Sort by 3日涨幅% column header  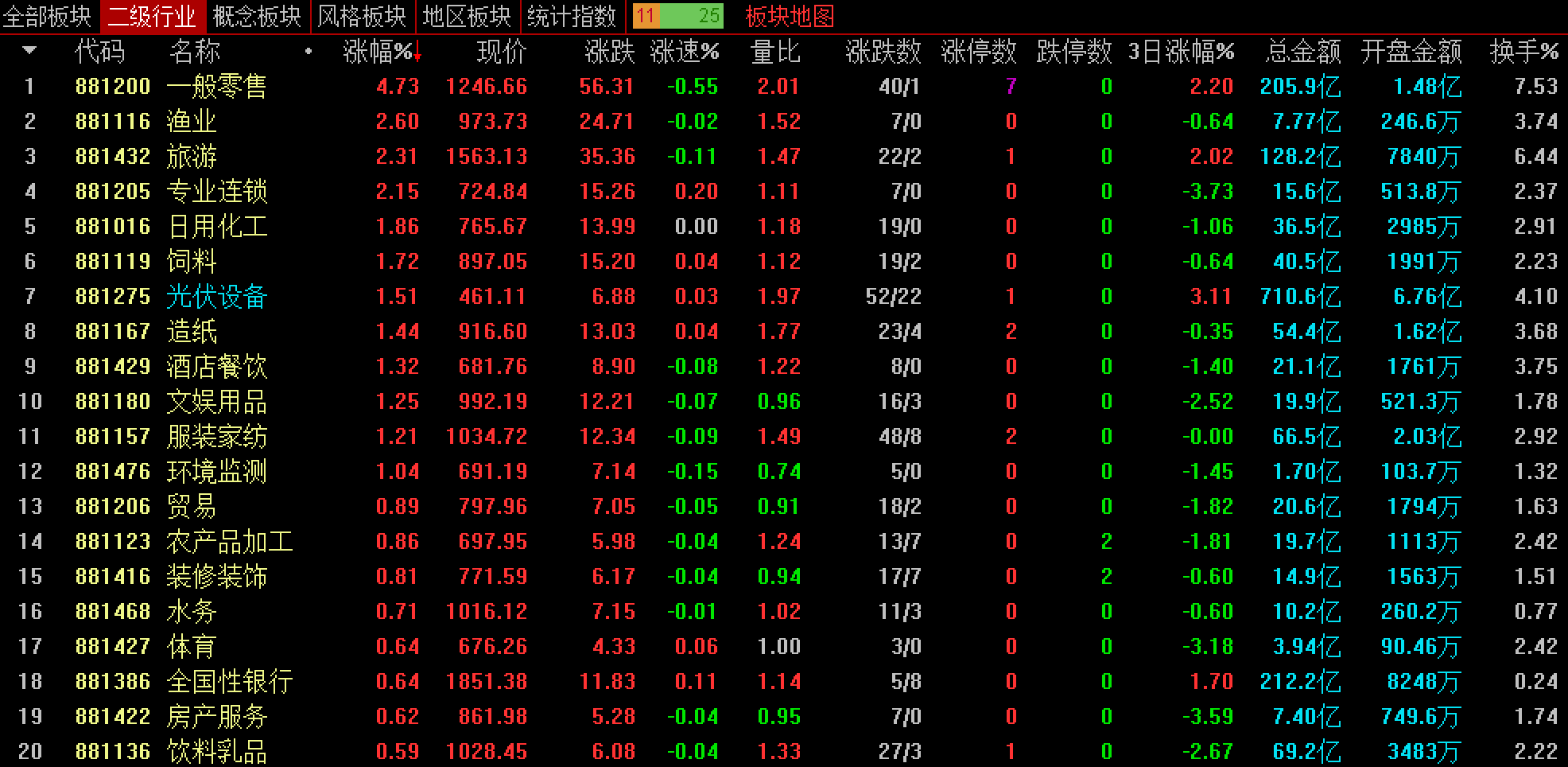[x=1182, y=52]
